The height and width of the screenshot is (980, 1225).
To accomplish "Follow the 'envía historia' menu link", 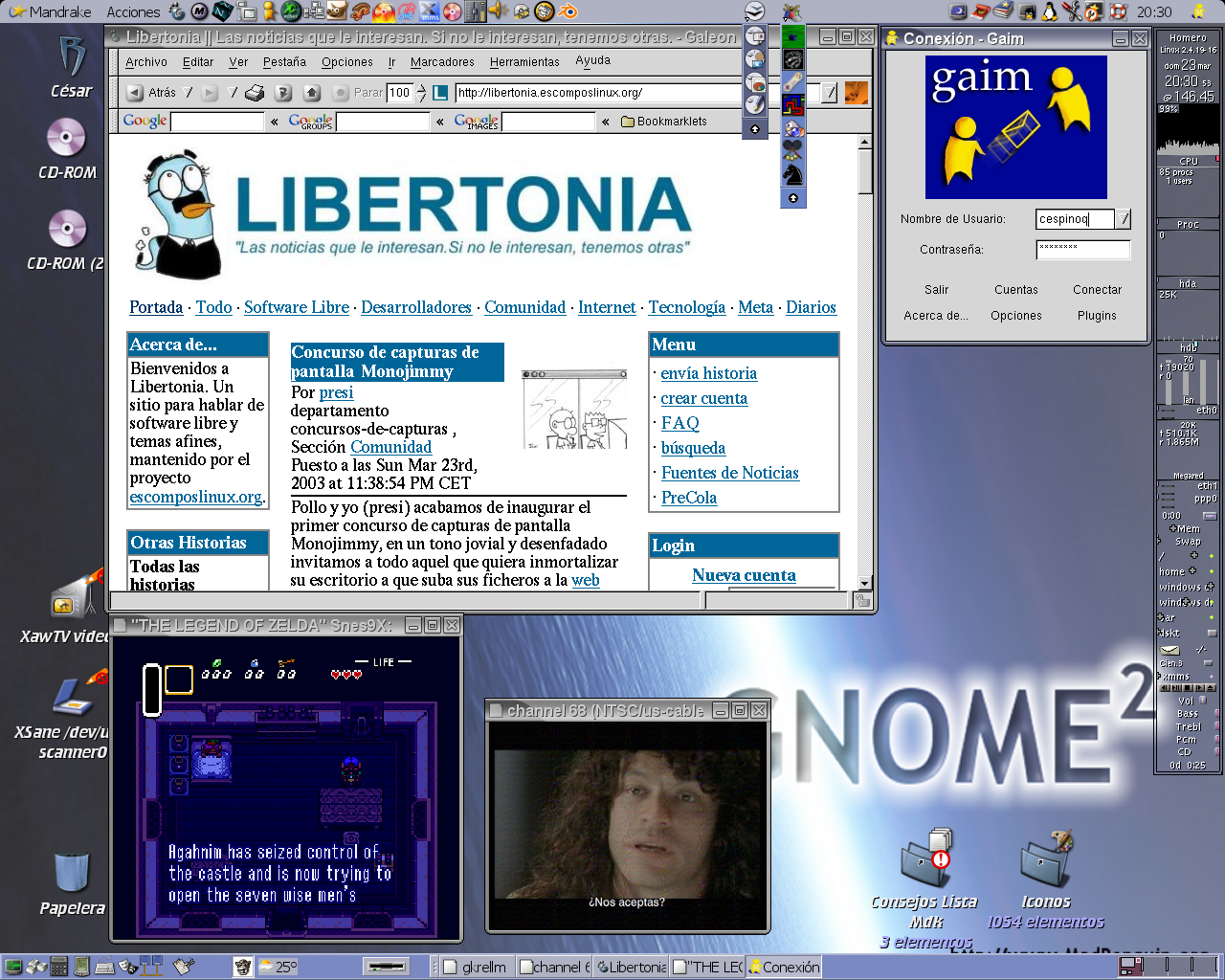I will click(x=709, y=373).
